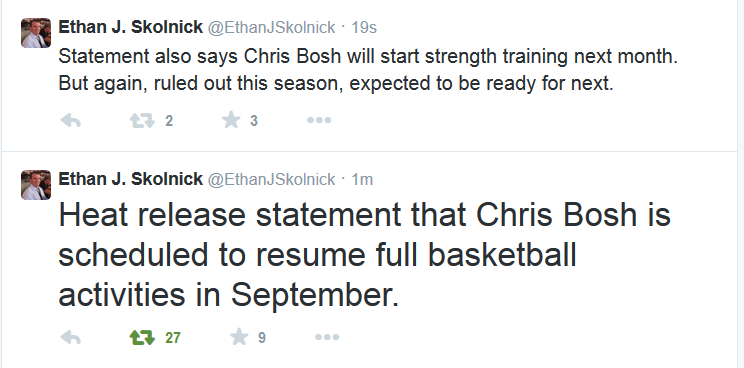Open the 19s timestamp link
Screen dimensions: 744x368
point(364,28)
